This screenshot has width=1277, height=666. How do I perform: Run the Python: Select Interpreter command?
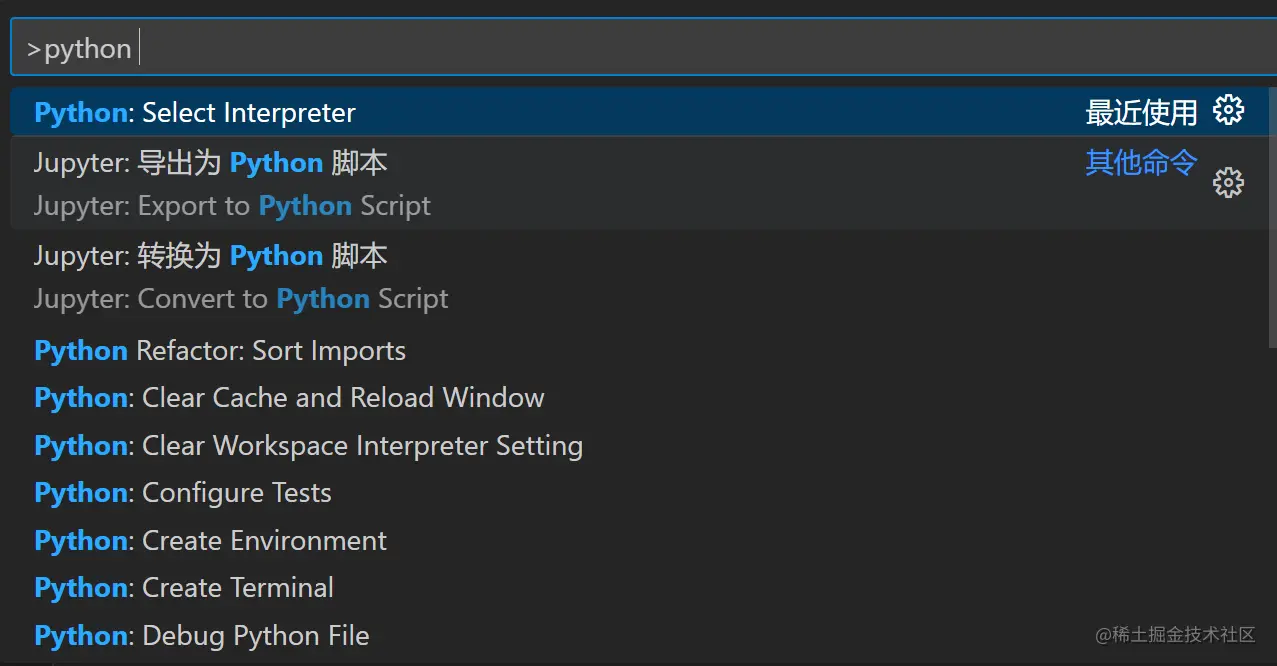(639, 112)
